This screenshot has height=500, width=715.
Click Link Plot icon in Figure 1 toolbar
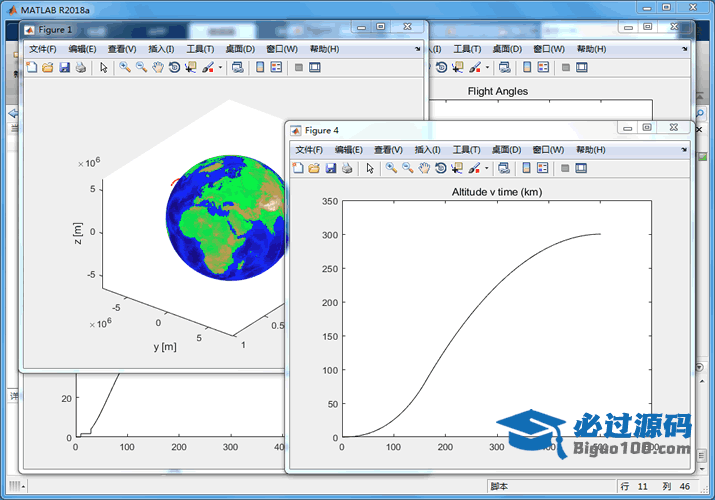(237, 68)
